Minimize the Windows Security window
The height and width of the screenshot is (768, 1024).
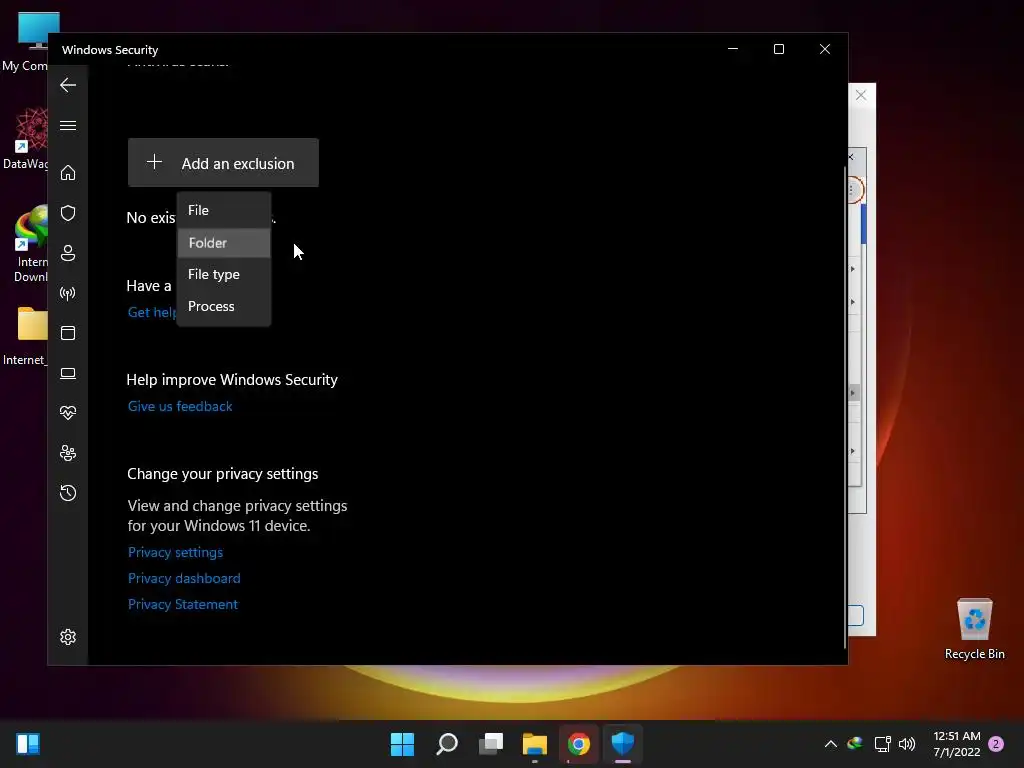pos(733,49)
